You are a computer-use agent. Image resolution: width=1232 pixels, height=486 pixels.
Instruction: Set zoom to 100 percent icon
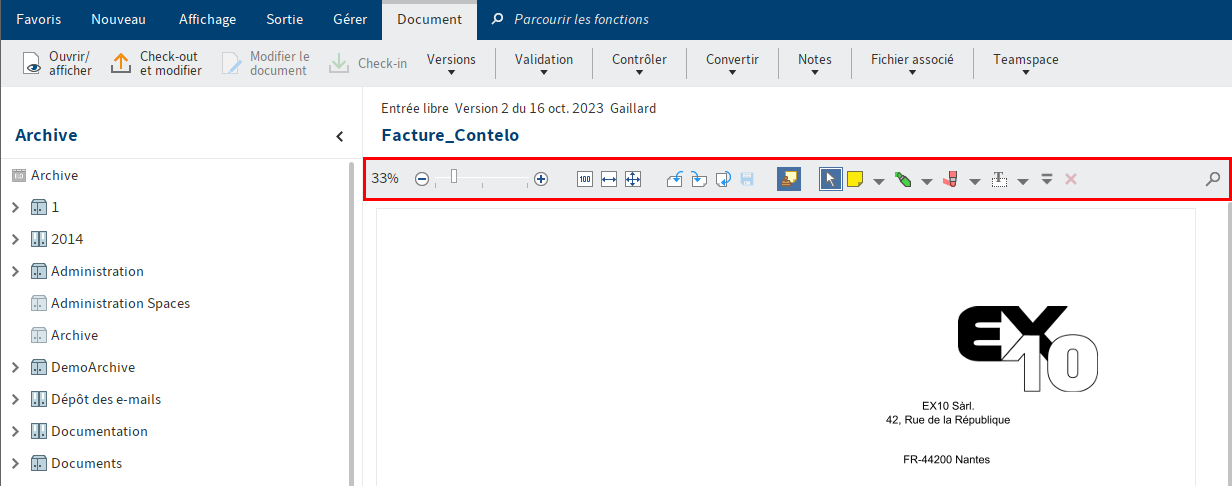point(585,179)
